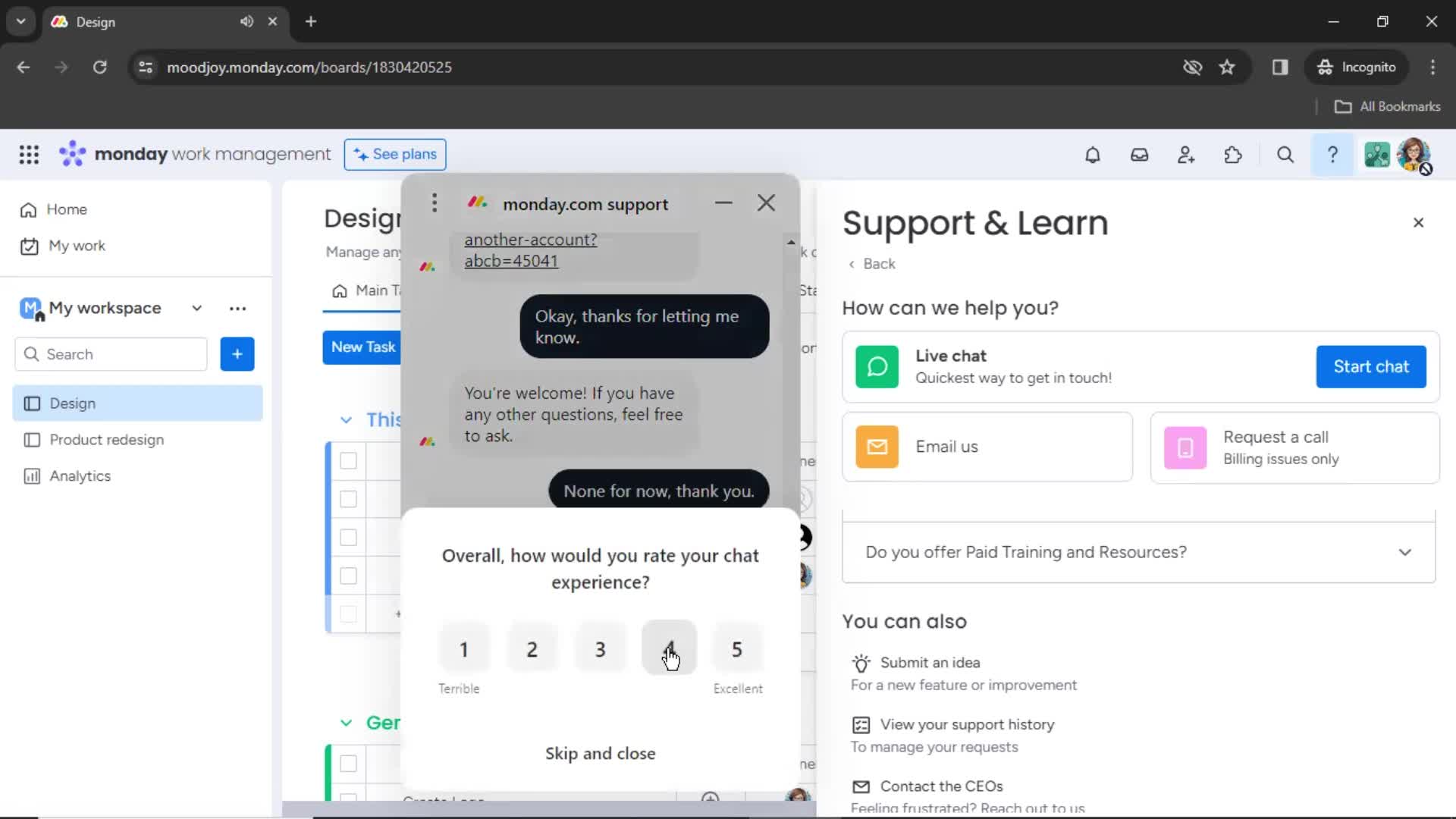
Task: Click the browser address bar URL
Action: [x=309, y=67]
